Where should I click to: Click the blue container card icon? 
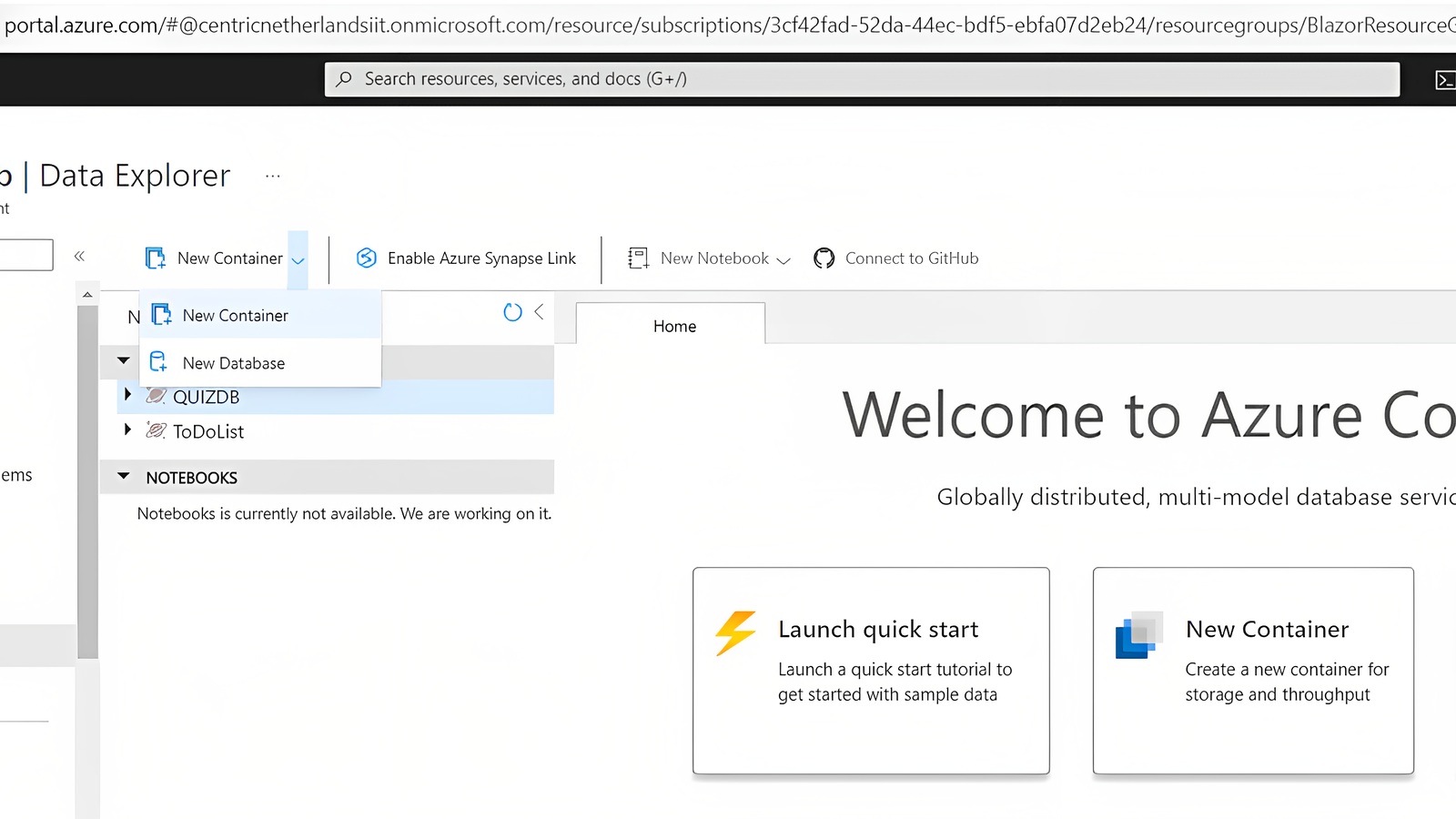(1139, 635)
